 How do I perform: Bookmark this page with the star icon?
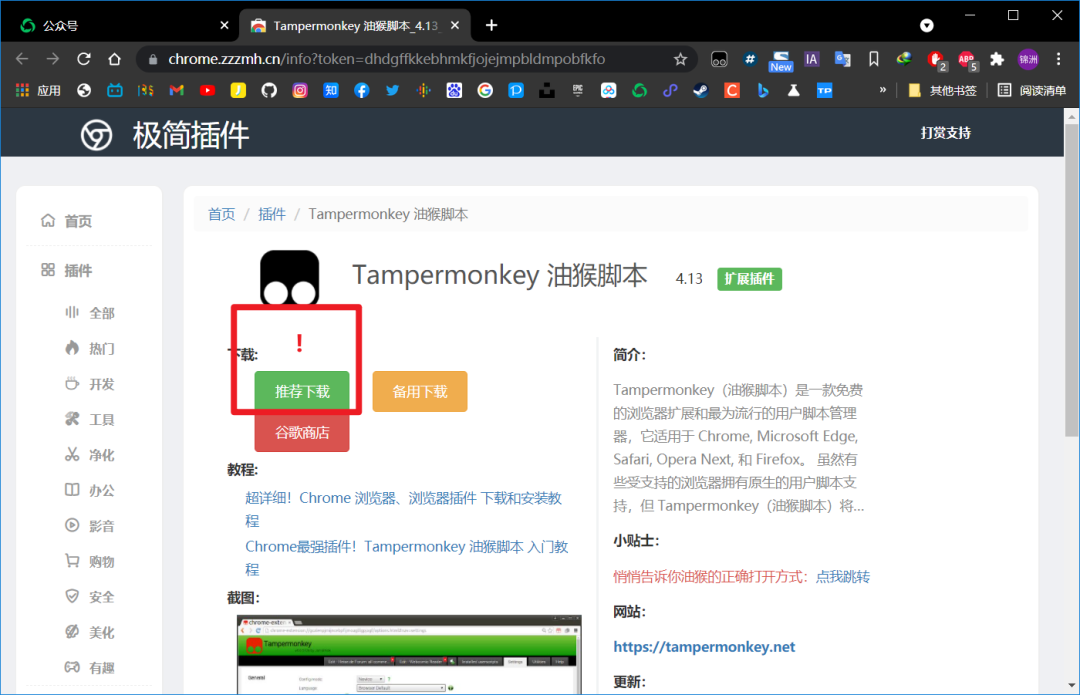pyautogui.click(x=681, y=59)
